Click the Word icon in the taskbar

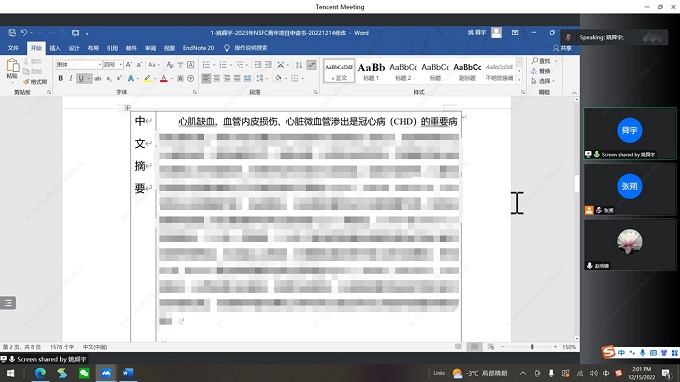[128, 373]
